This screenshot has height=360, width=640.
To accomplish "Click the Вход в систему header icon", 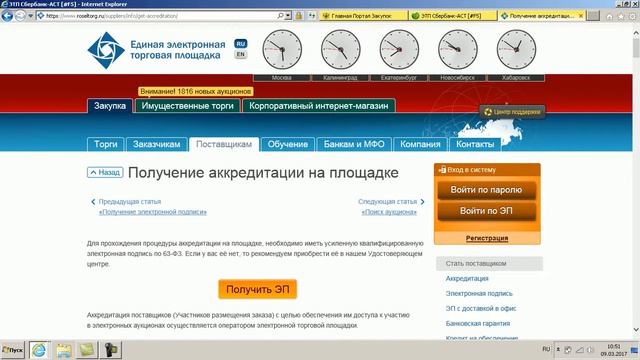I will pyautogui.click(x=442, y=169).
